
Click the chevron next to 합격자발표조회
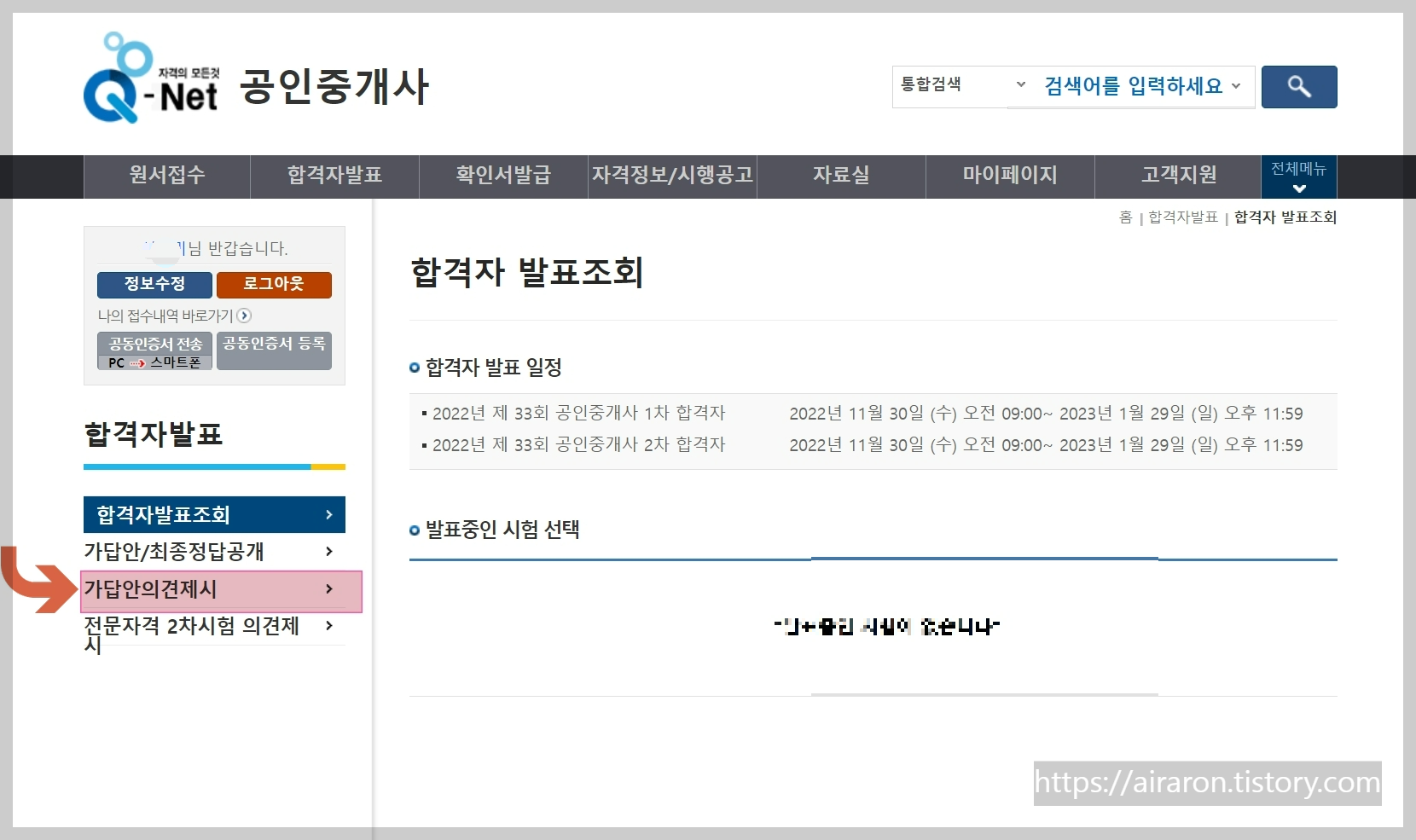pos(328,514)
